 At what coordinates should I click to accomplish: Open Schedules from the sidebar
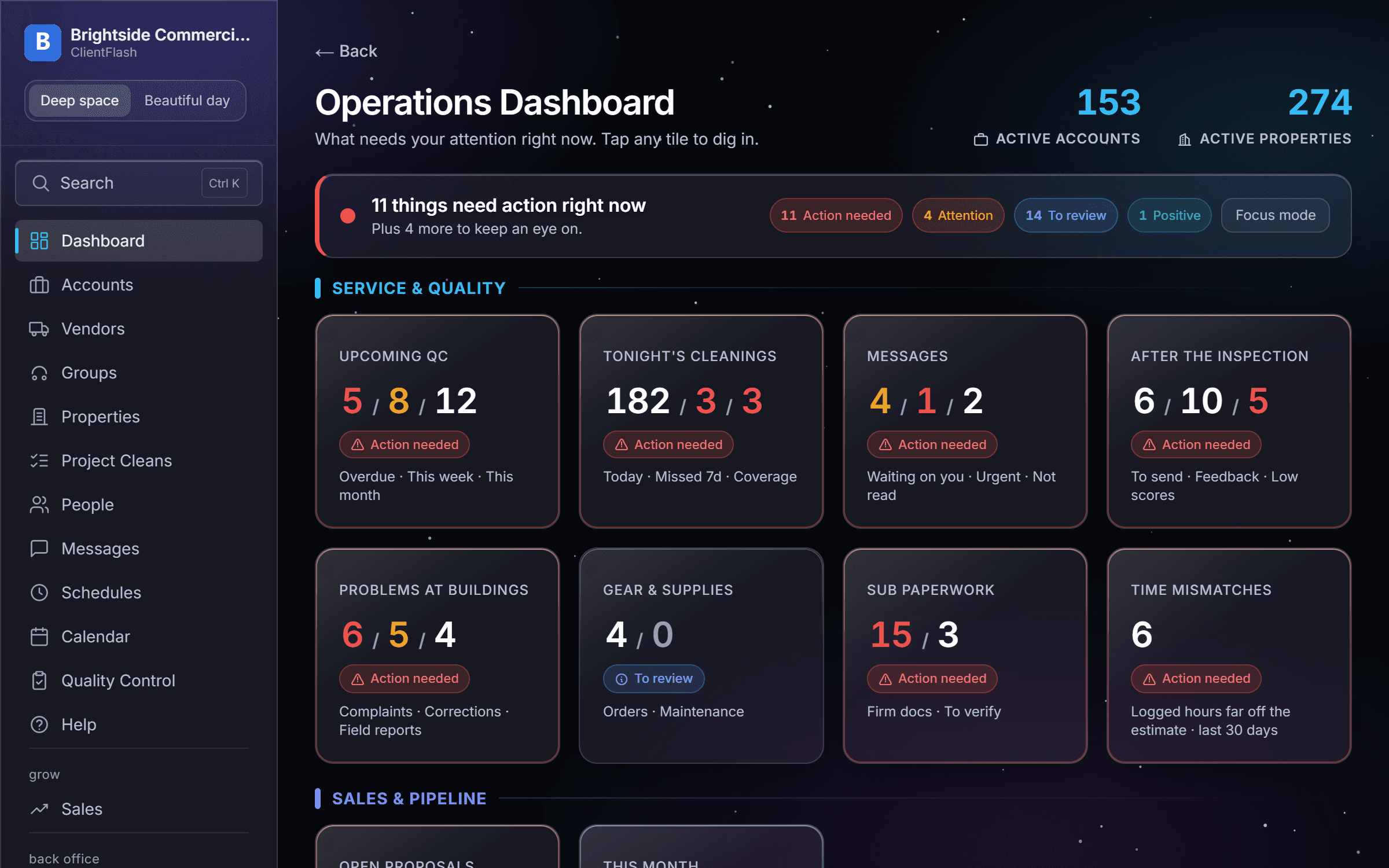click(139, 593)
